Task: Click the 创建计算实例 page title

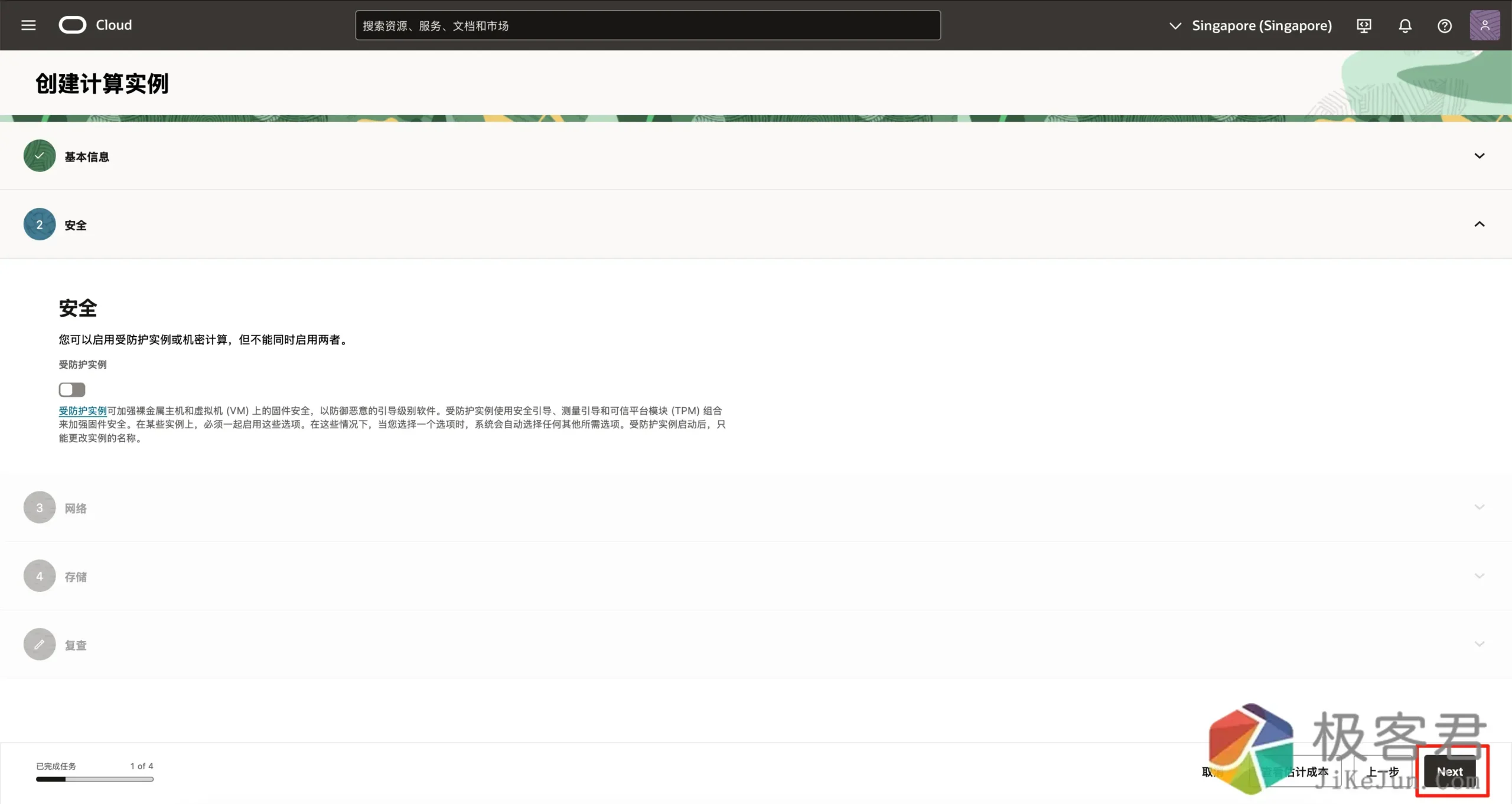Action: click(x=102, y=83)
